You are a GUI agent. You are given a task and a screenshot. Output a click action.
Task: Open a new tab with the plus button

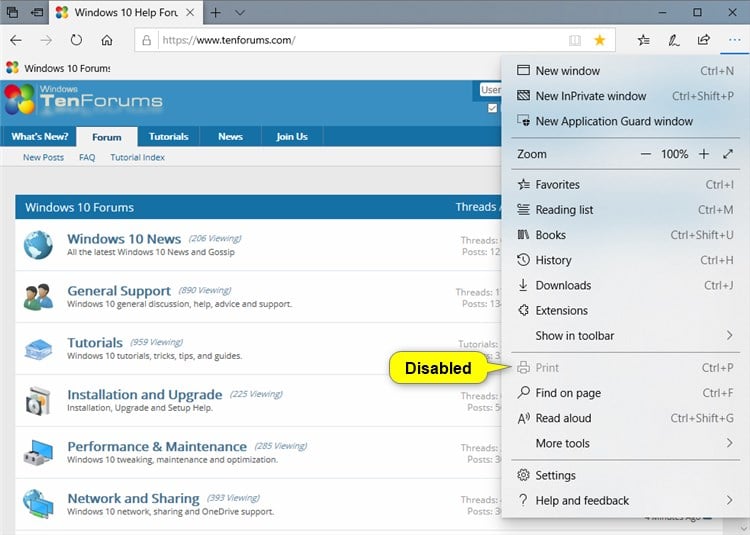(216, 12)
